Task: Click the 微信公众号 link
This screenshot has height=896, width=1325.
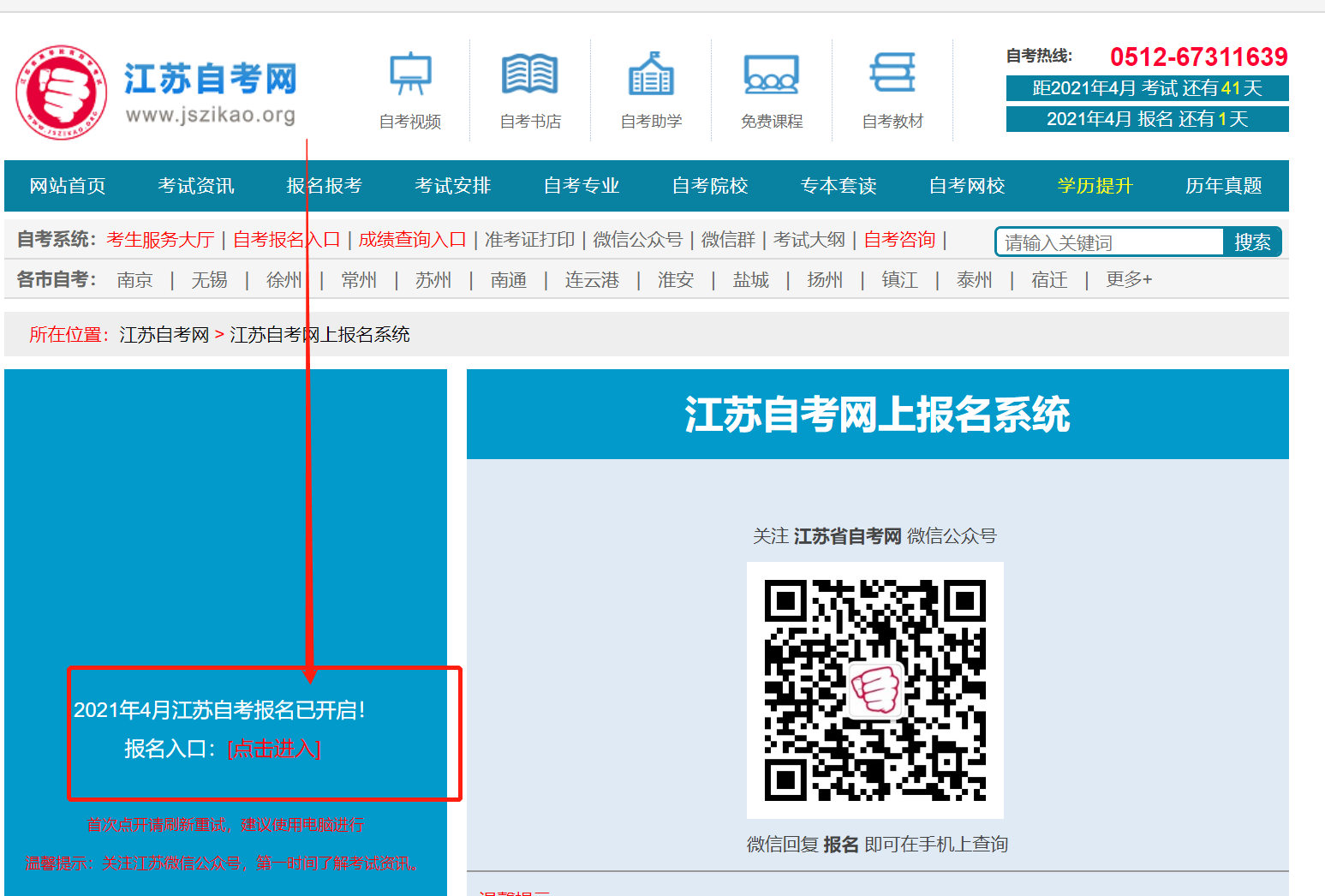Action: tap(638, 240)
